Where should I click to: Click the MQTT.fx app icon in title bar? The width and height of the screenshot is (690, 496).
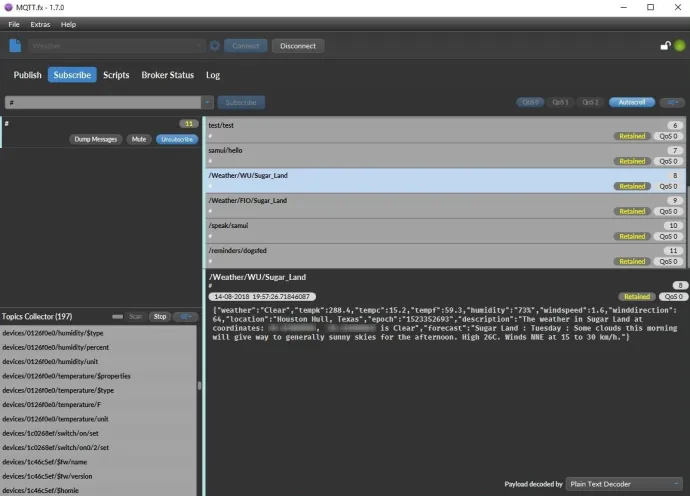[8, 7]
